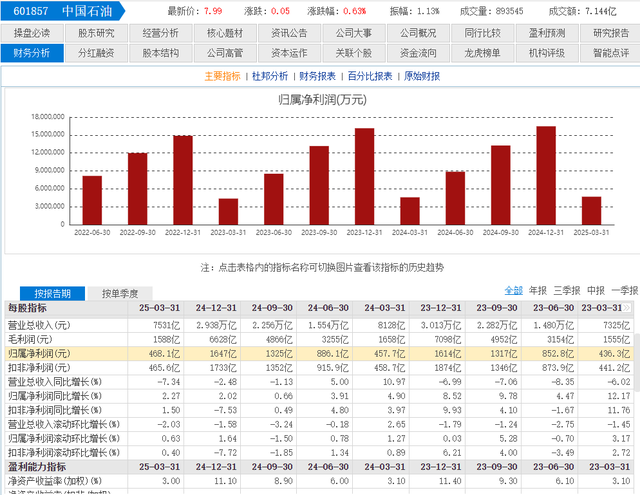Click 营业总收入同比增长(%) indicator
This screenshot has height=495, width=640.
click(55, 382)
